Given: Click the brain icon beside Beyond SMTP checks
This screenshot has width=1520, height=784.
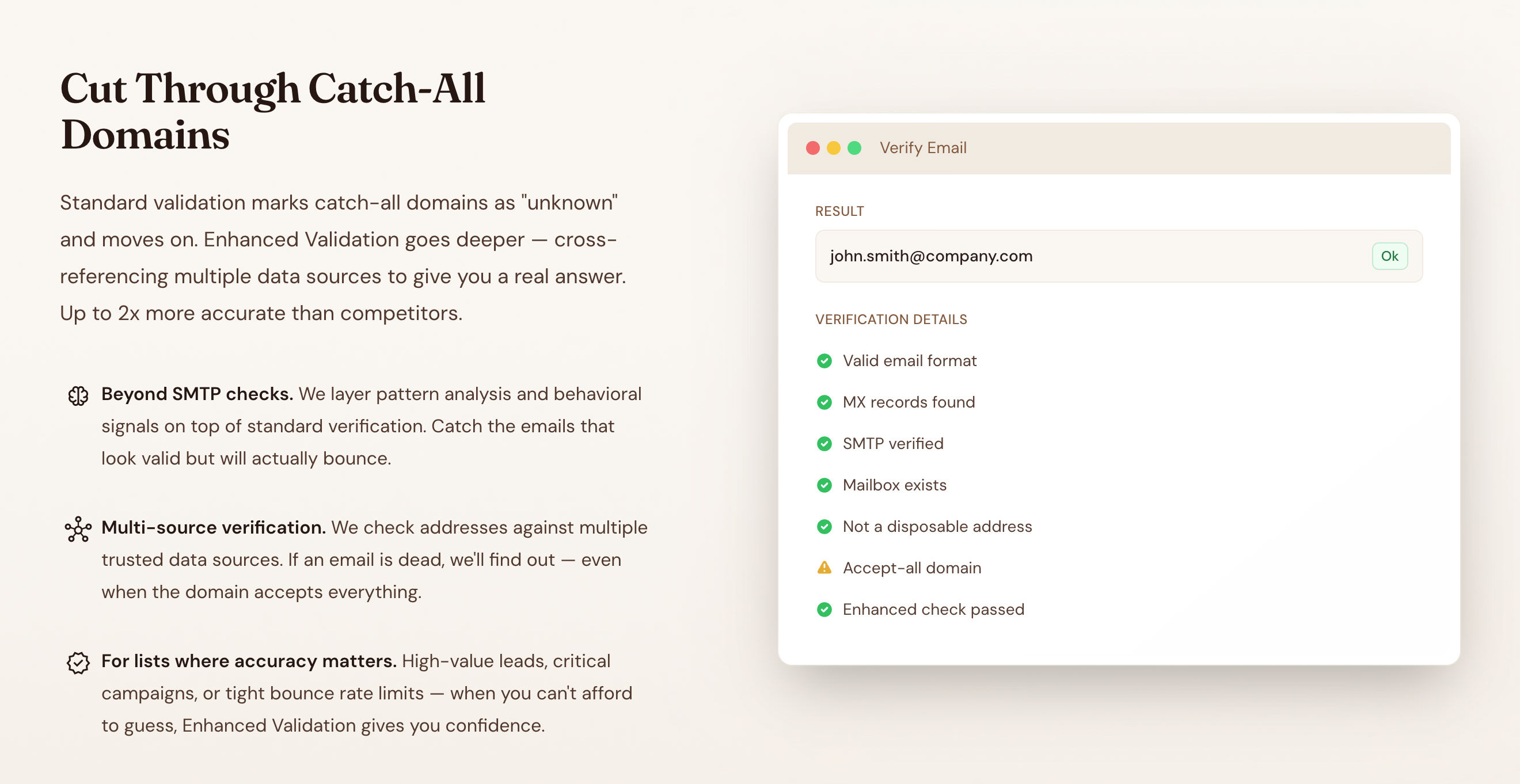Looking at the screenshot, I should tap(78, 395).
